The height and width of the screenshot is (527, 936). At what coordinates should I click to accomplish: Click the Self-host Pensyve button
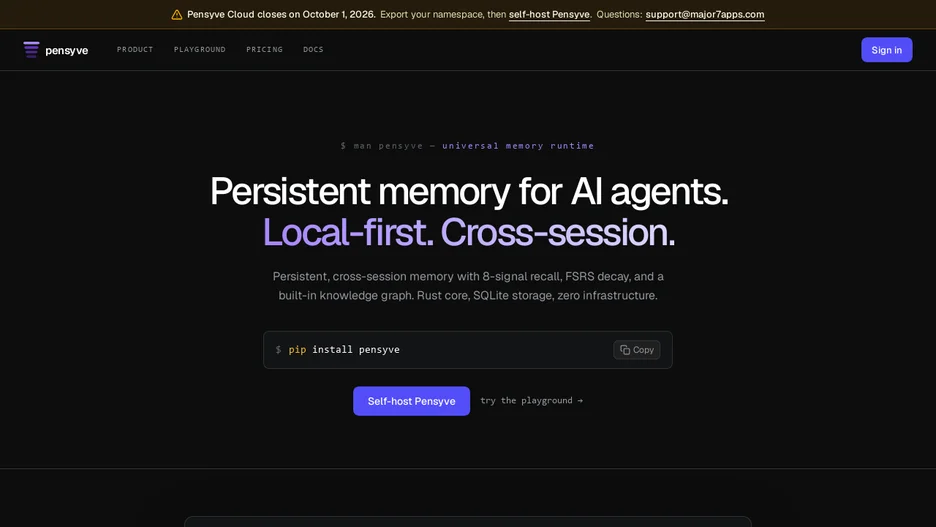pos(411,401)
